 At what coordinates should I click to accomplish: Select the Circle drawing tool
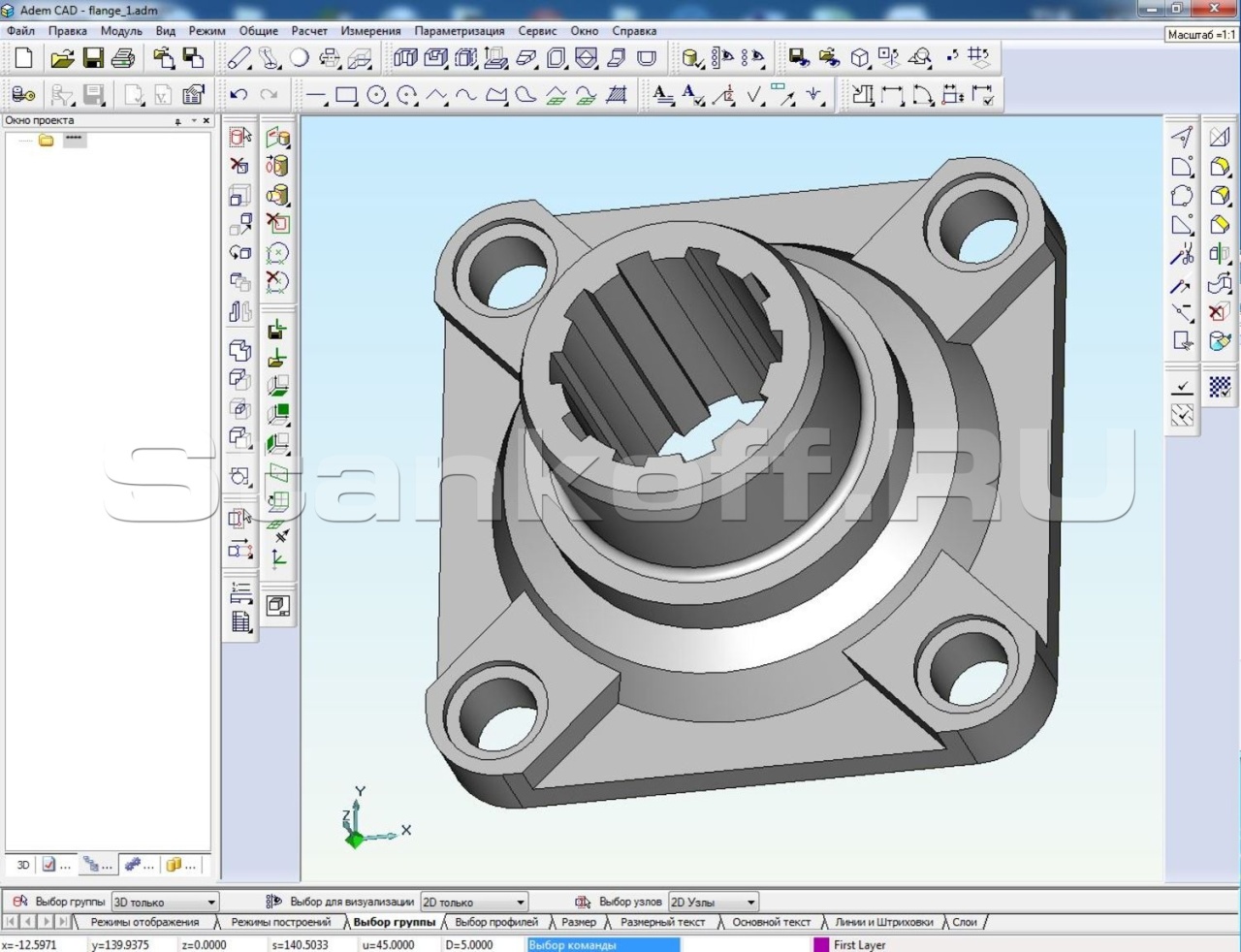377,95
